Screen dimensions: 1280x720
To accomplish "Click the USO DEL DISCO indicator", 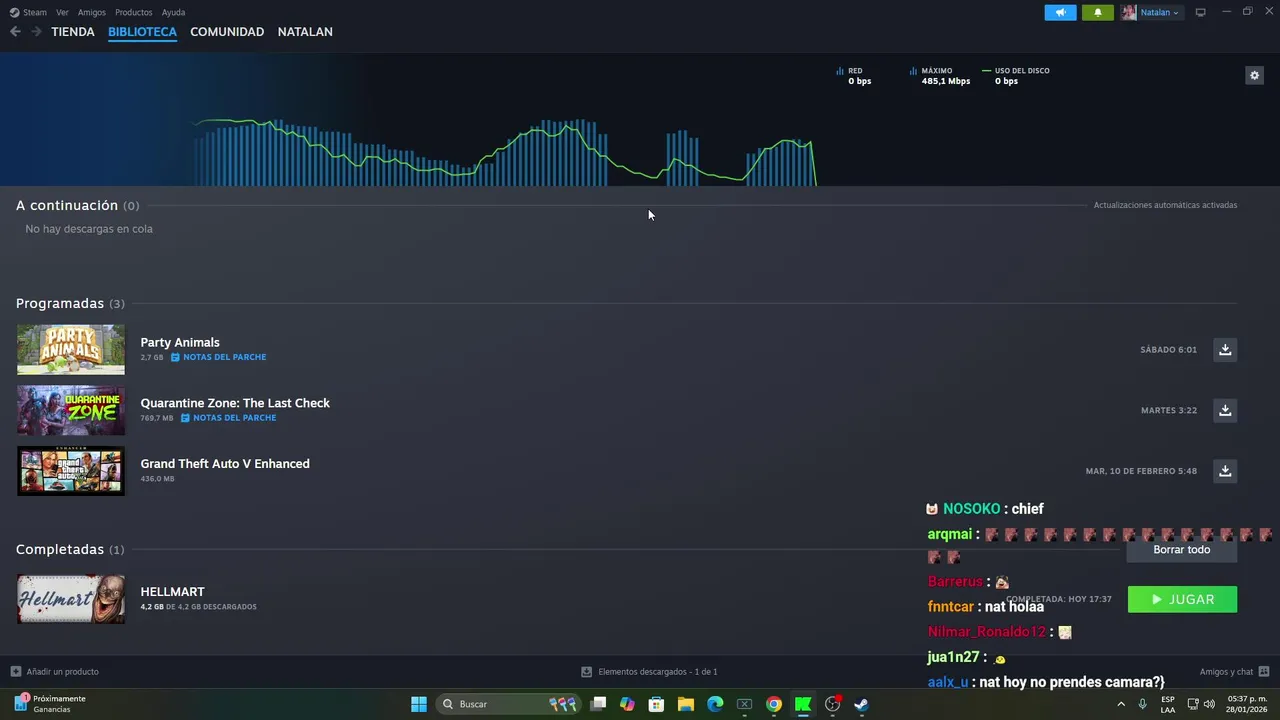I will pyautogui.click(x=1016, y=76).
